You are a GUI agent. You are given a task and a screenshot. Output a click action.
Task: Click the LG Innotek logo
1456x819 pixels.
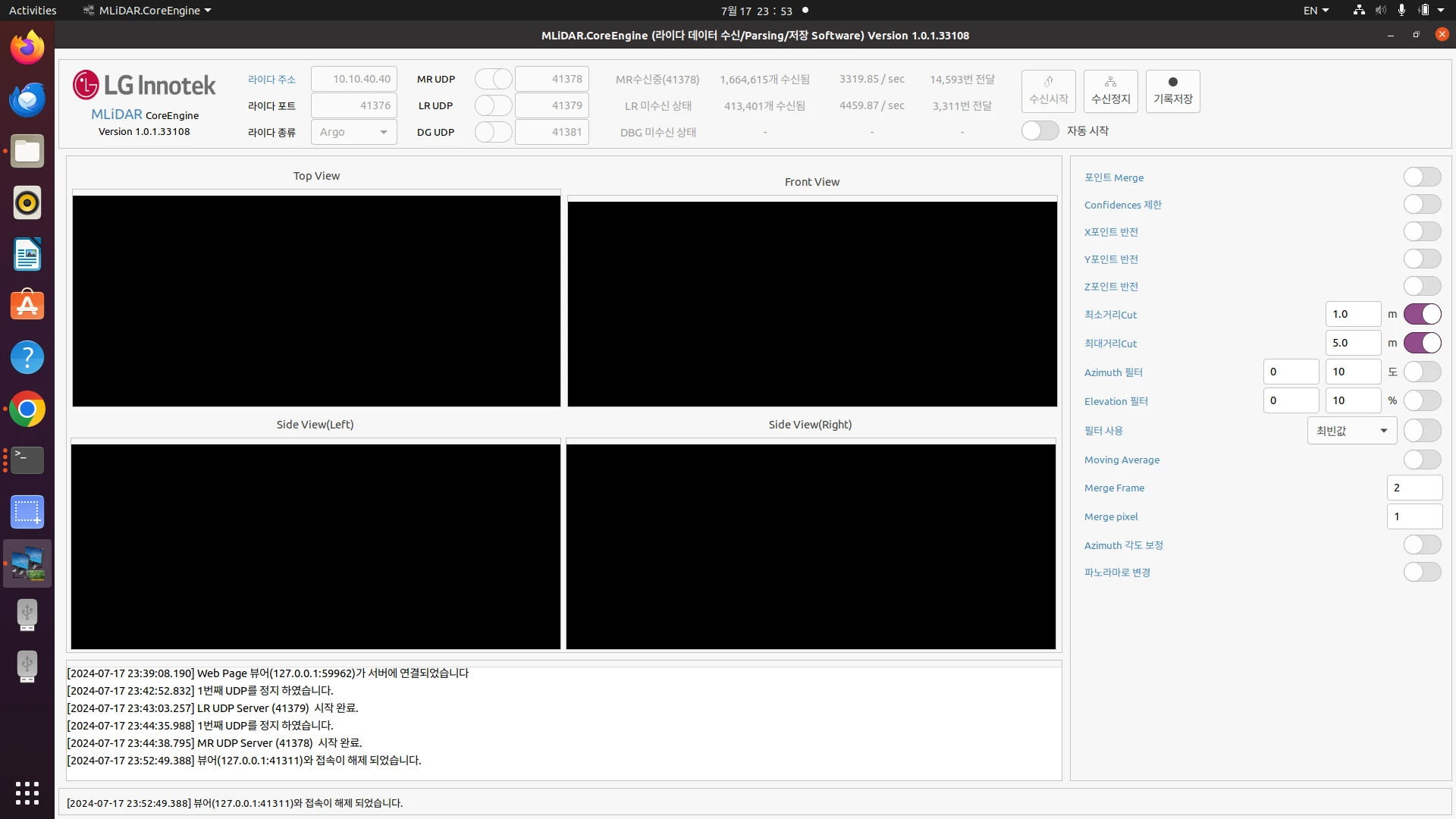144,85
